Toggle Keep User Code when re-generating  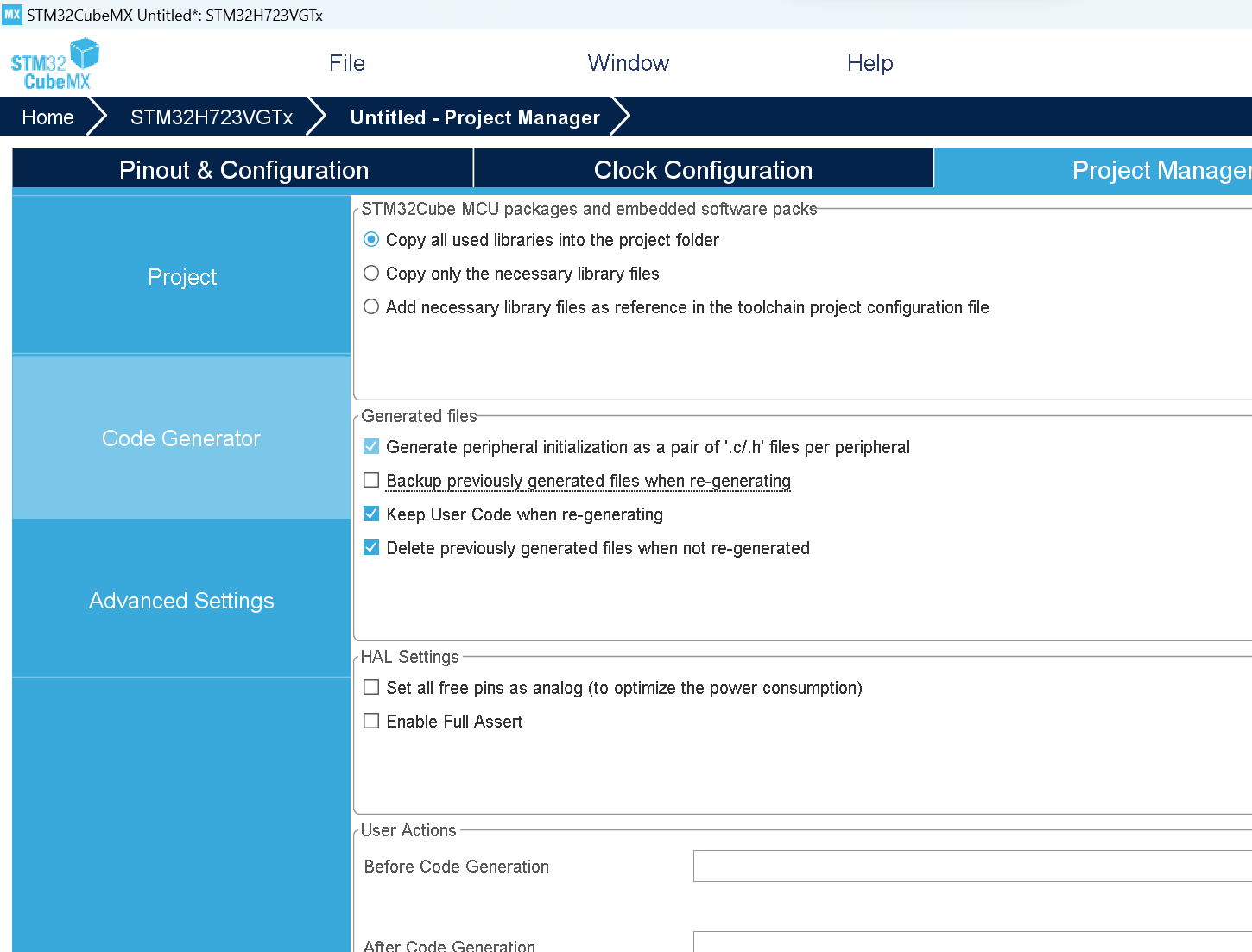pos(371,514)
